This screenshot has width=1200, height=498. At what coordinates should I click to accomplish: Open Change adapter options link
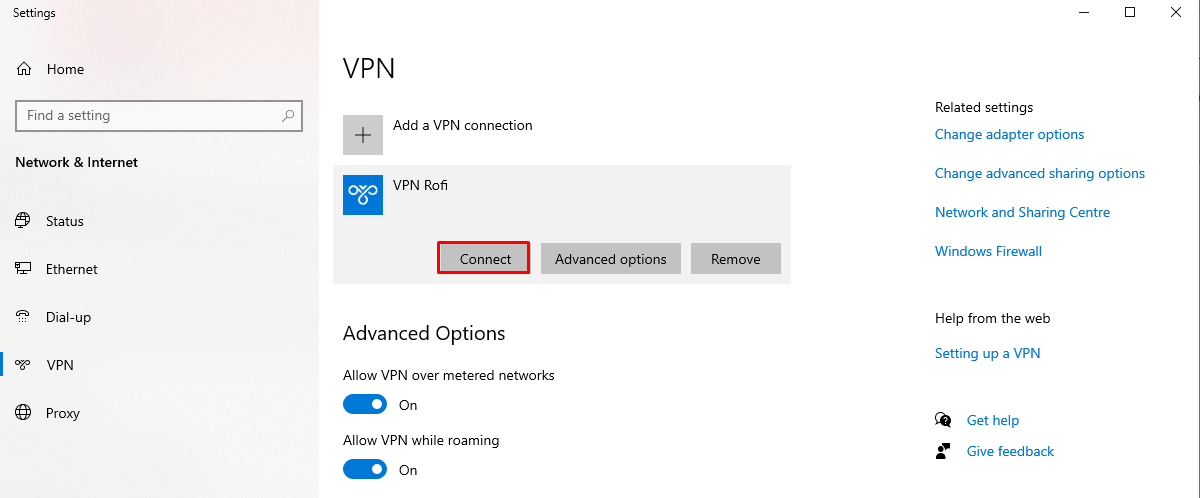[1009, 134]
